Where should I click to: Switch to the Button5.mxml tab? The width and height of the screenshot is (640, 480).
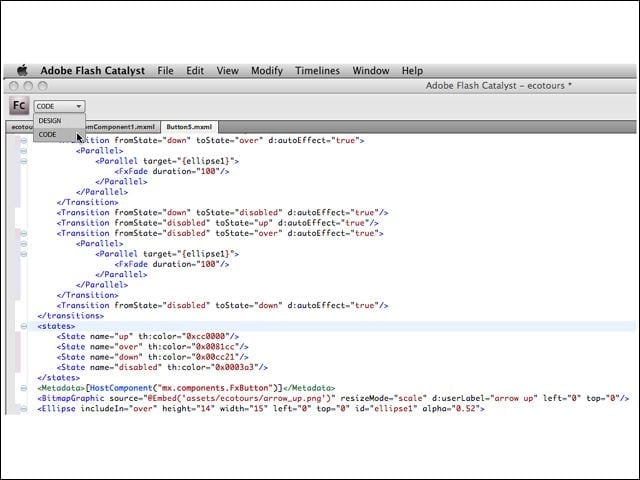click(189, 127)
